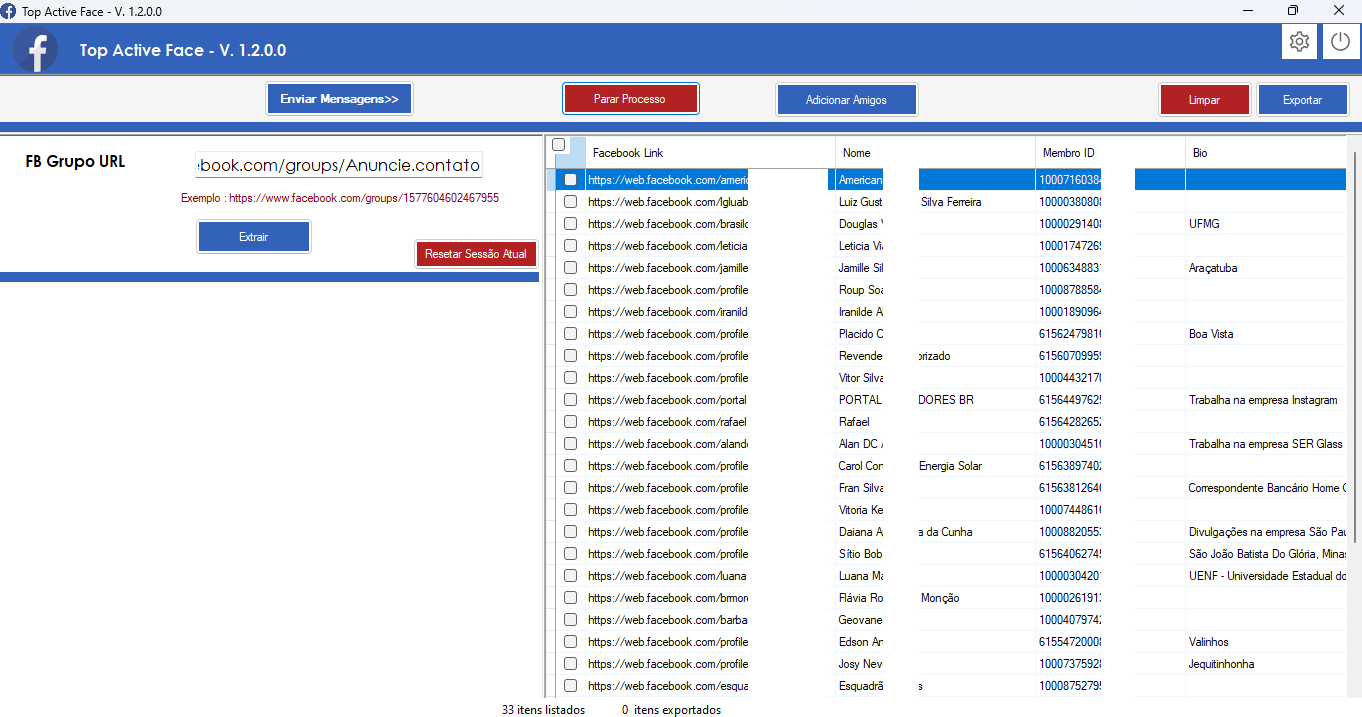Sort by Membro ID column header
Viewport: 1362px width, 717px height.
(x=1110, y=153)
